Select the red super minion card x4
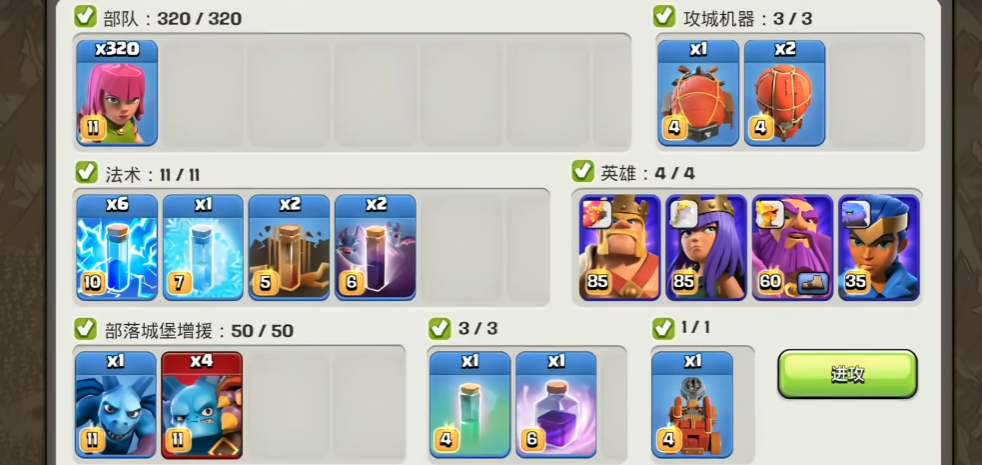982x465 pixels. 202,405
